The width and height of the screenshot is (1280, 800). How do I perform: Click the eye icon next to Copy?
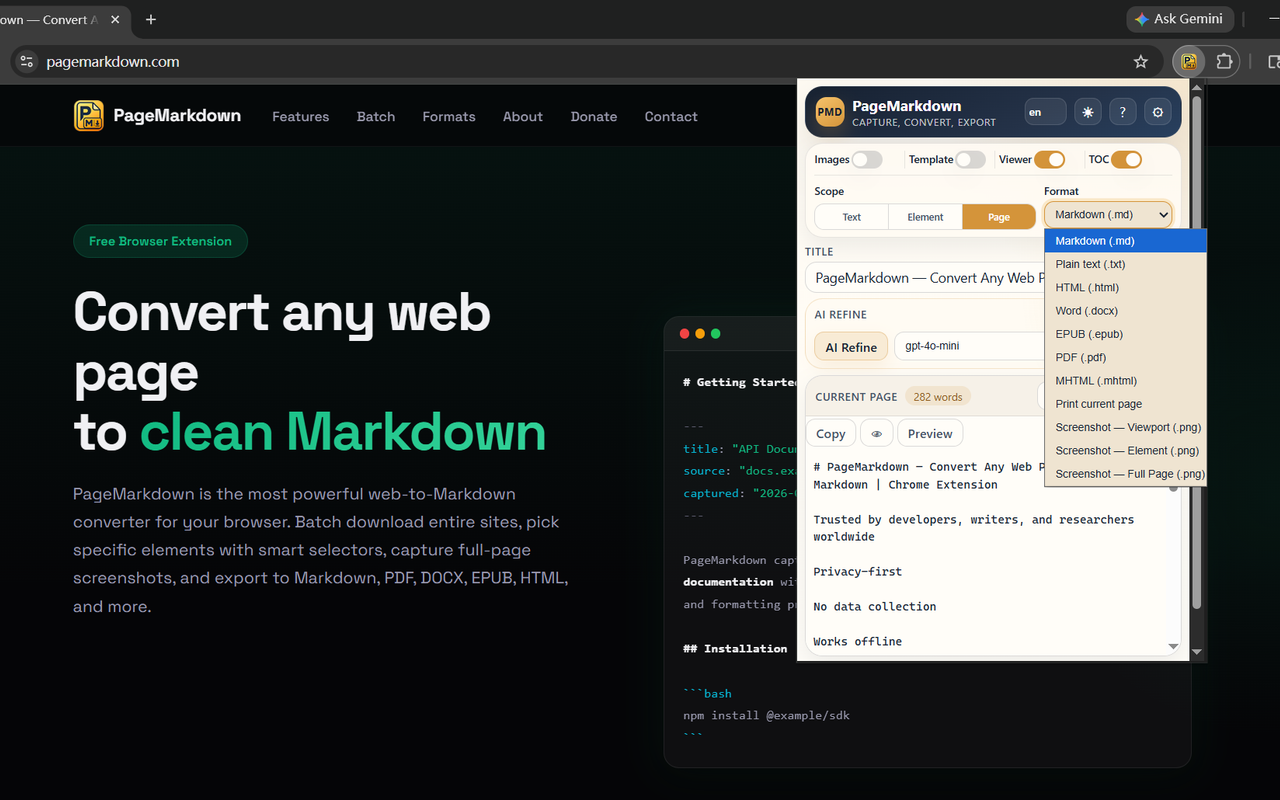(x=877, y=433)
